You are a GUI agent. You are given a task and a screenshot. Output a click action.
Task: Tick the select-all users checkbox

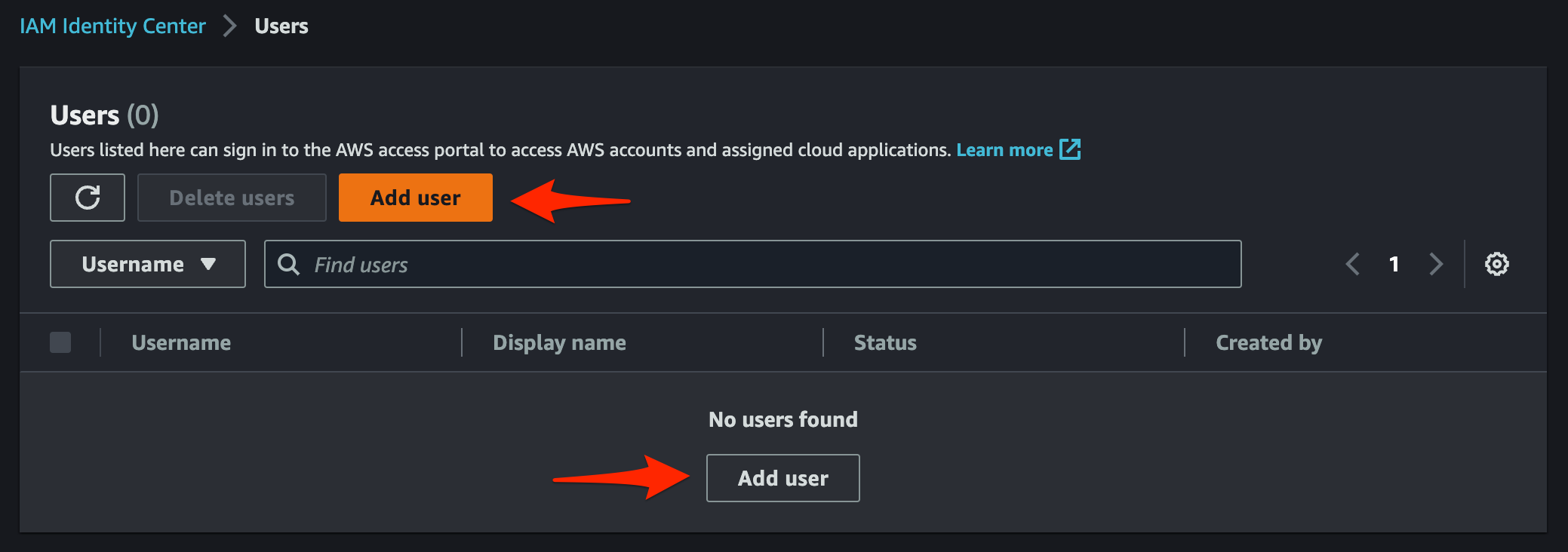click(x=60, y=342)
